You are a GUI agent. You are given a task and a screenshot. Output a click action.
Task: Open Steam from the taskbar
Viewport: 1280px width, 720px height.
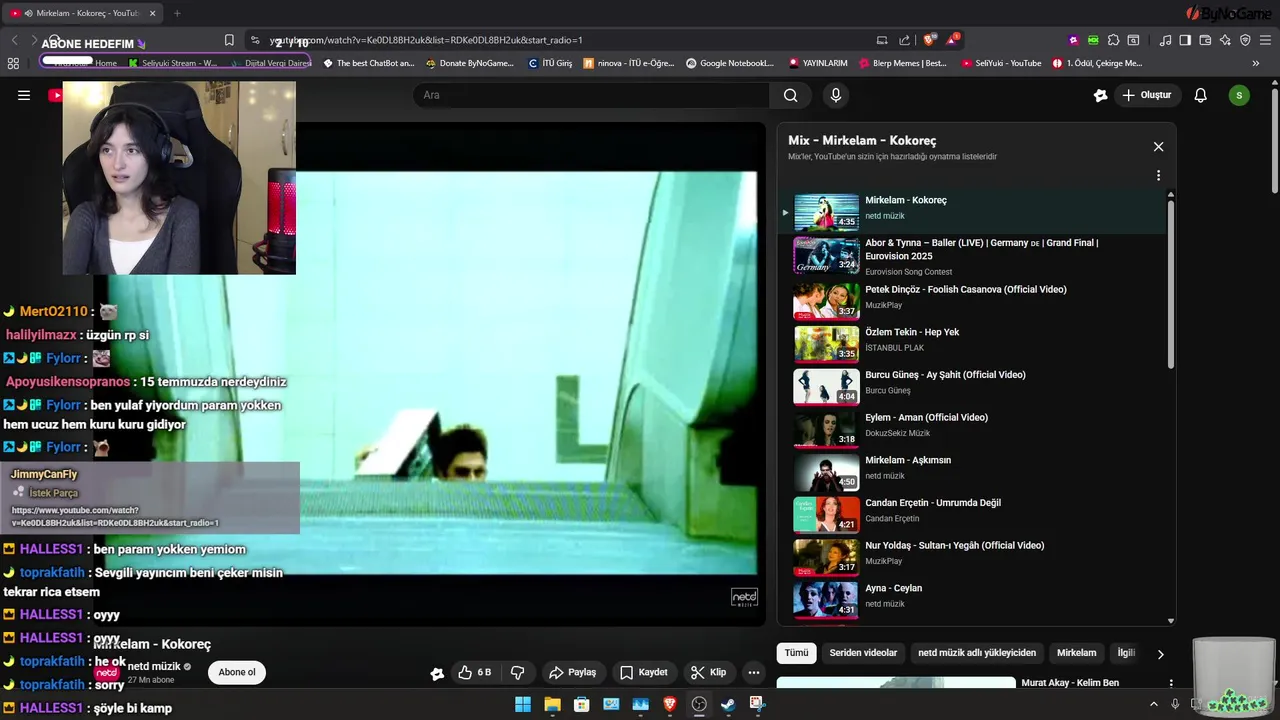click(x=728, y=704)
